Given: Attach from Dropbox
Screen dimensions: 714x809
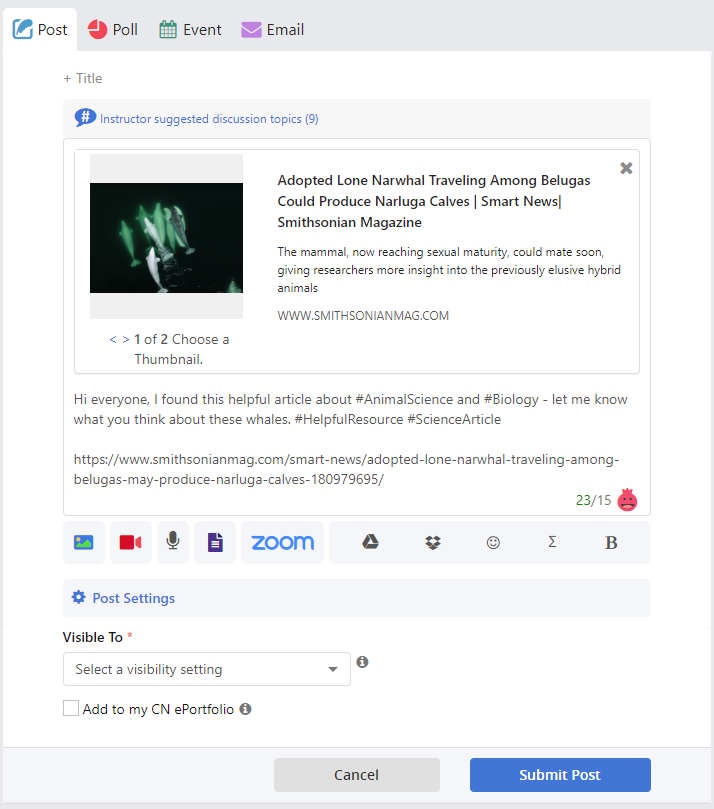Looking at the screenshot, I should tap(433, 542).
